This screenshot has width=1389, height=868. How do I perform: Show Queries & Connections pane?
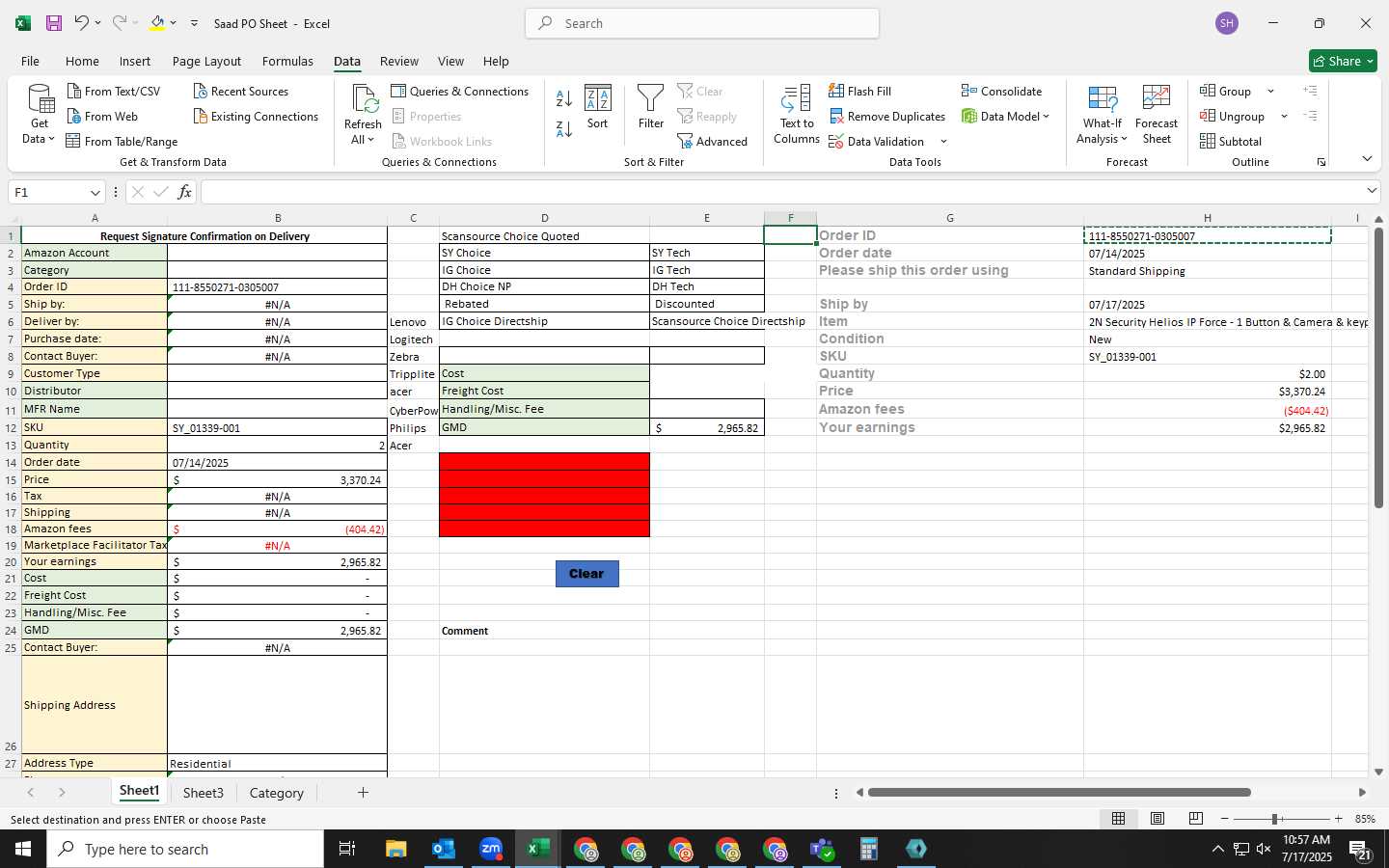point(460,91)
